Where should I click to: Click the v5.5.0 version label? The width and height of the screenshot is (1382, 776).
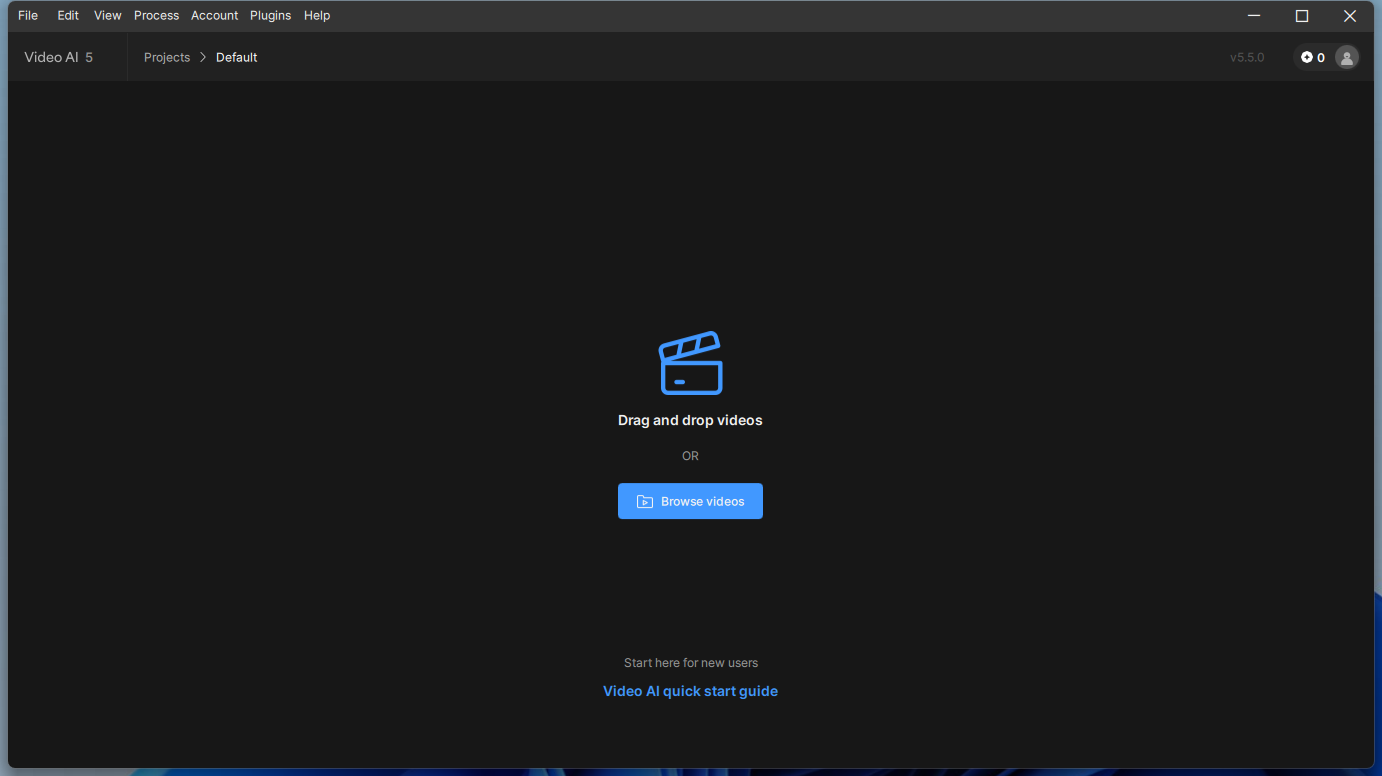tap(1247, 58)
